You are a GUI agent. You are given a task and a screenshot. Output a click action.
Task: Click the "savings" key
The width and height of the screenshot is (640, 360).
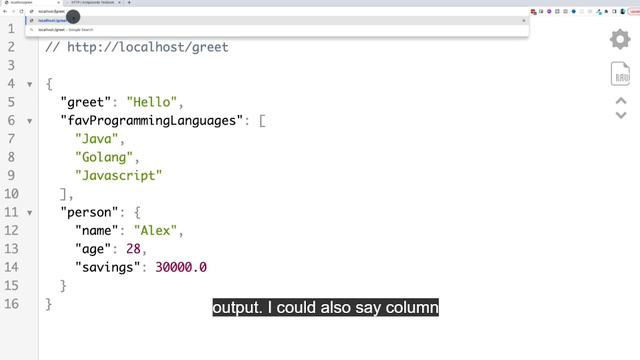pos(108,267)
